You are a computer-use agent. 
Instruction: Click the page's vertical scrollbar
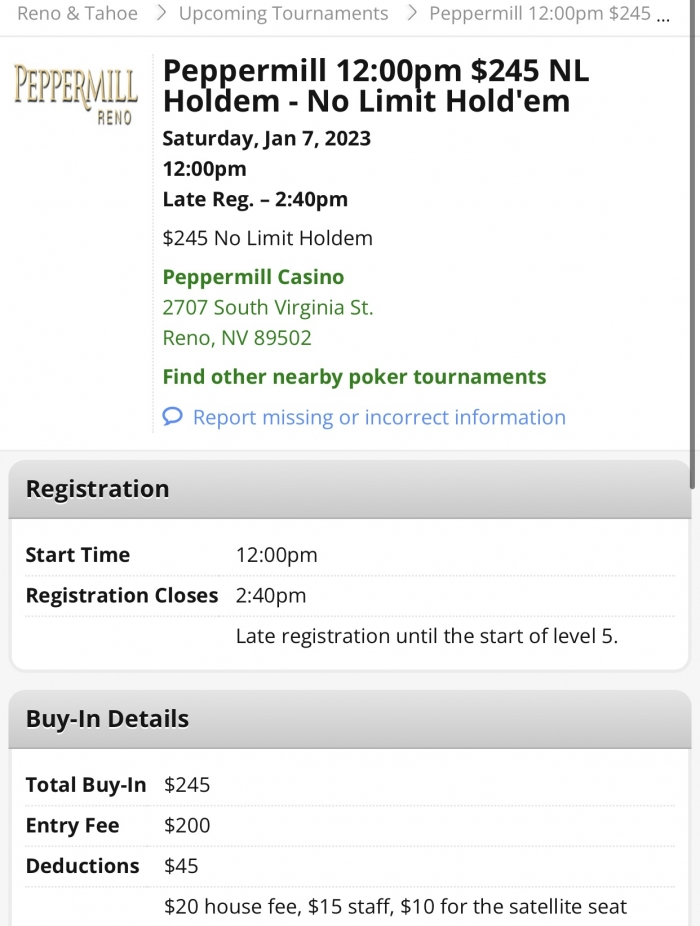[x=693, y=250]
